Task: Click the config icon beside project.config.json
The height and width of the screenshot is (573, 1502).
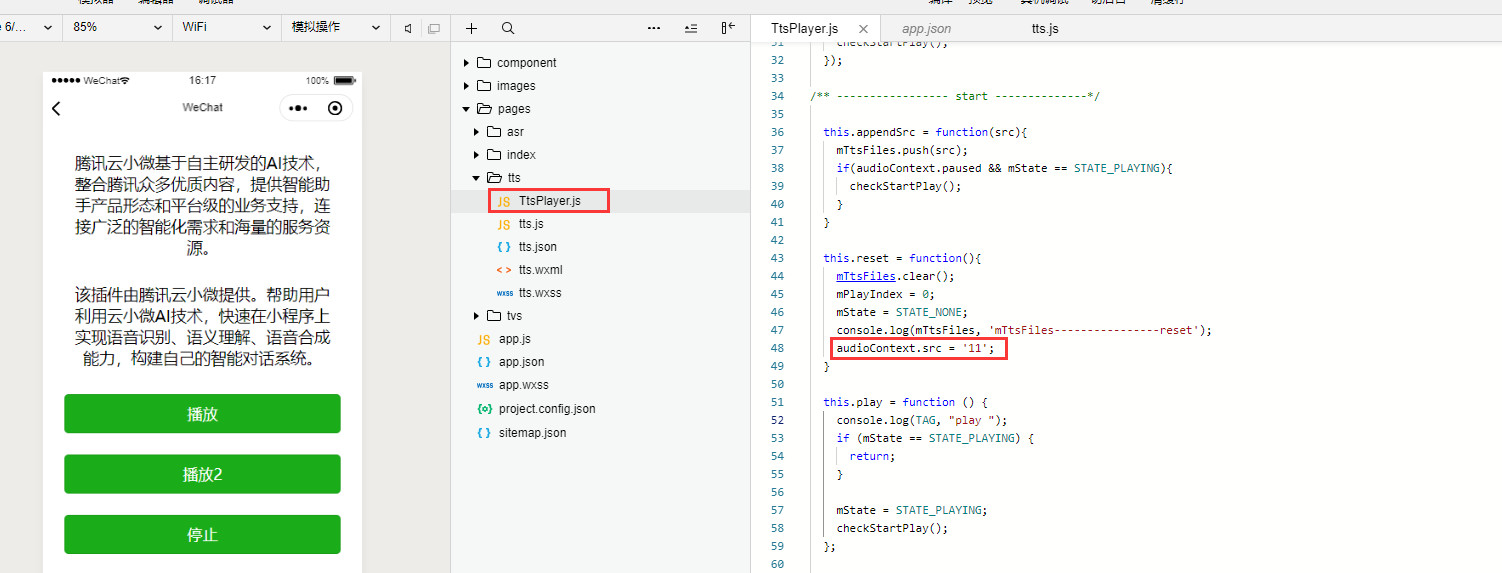Action: [x=484, y=409]
